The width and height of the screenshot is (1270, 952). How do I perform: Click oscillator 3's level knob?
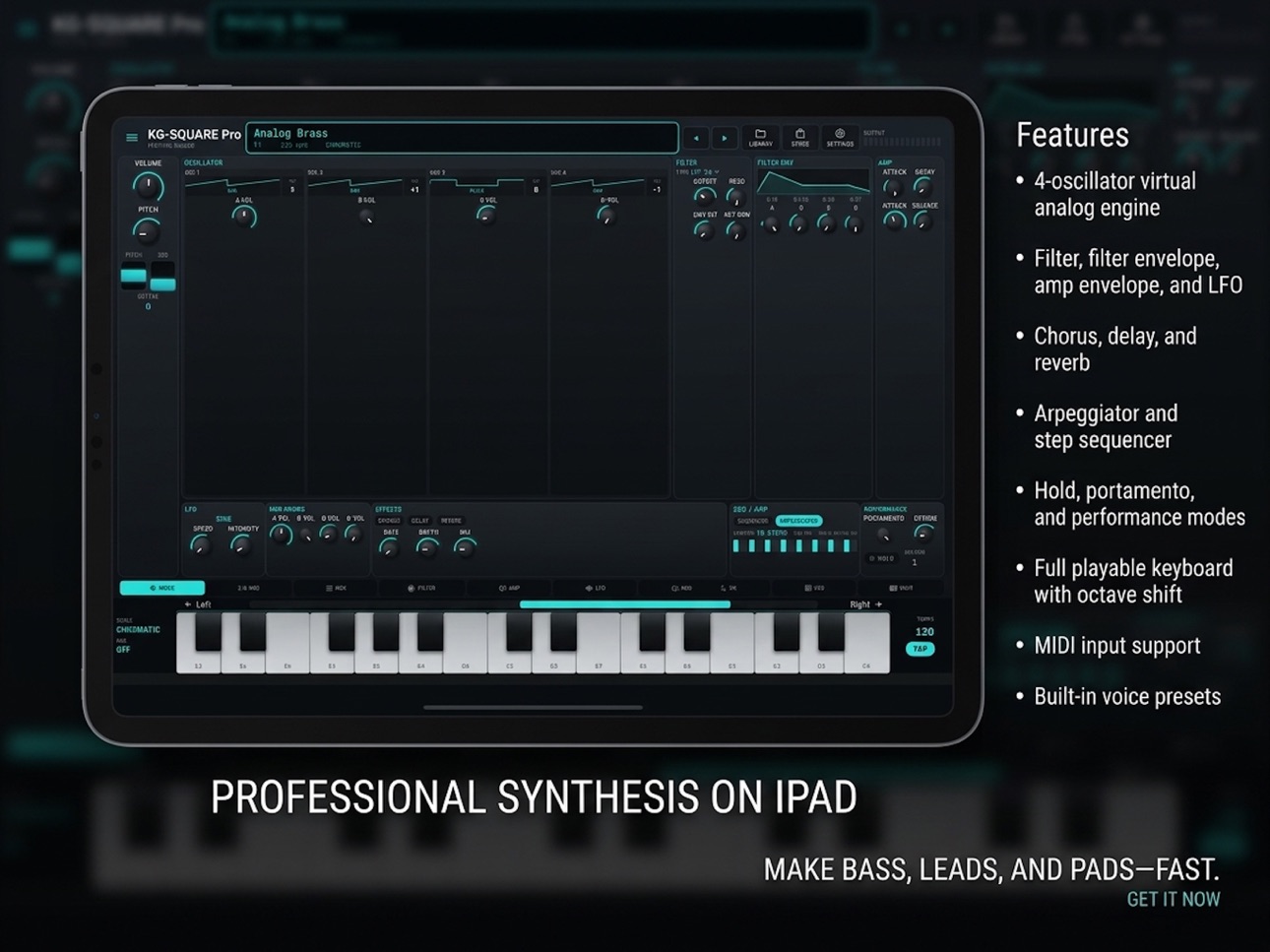(486, 216)
